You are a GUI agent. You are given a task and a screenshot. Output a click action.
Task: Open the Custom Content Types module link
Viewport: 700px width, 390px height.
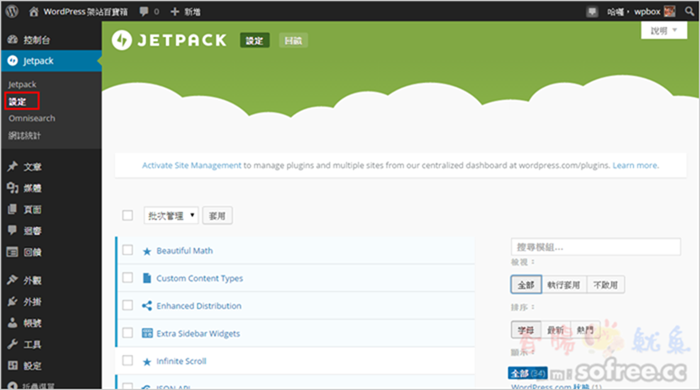200,278
